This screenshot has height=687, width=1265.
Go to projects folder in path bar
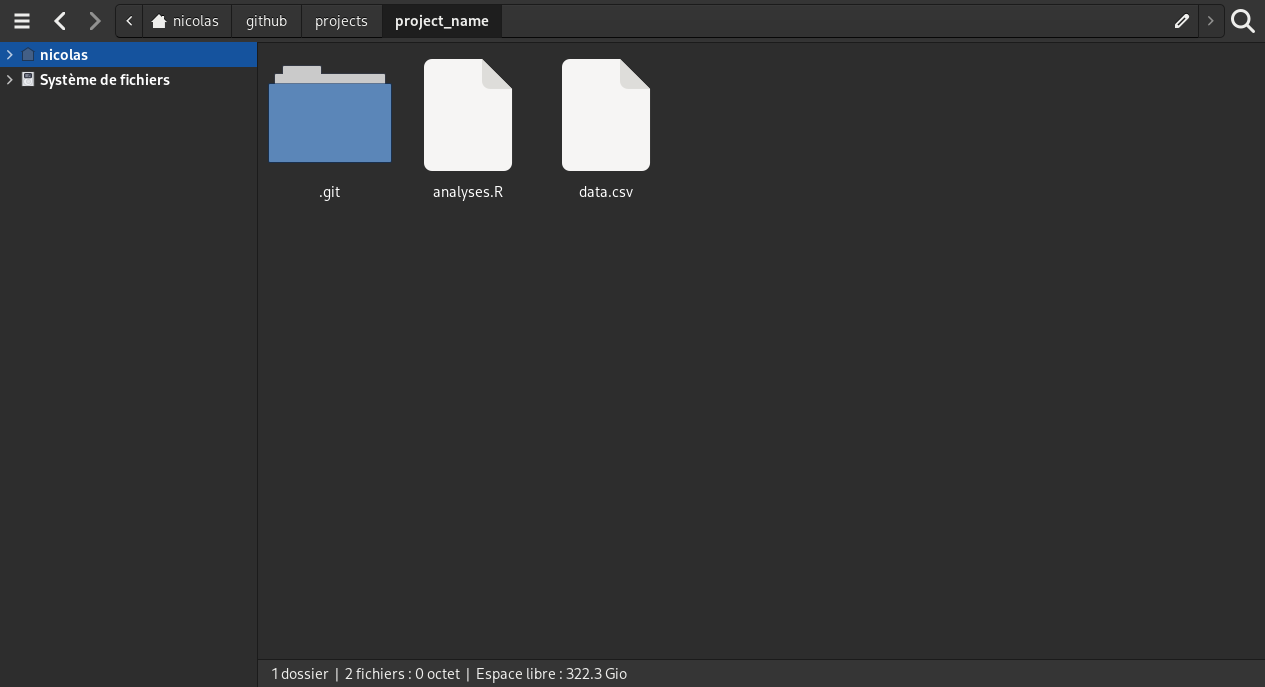pos(341,21)
